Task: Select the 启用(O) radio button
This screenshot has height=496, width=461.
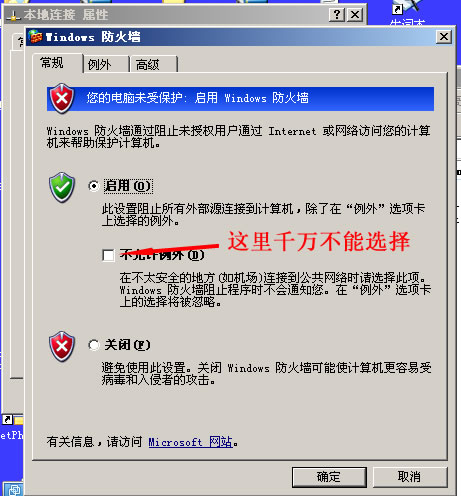Action: tap(94, 186)
